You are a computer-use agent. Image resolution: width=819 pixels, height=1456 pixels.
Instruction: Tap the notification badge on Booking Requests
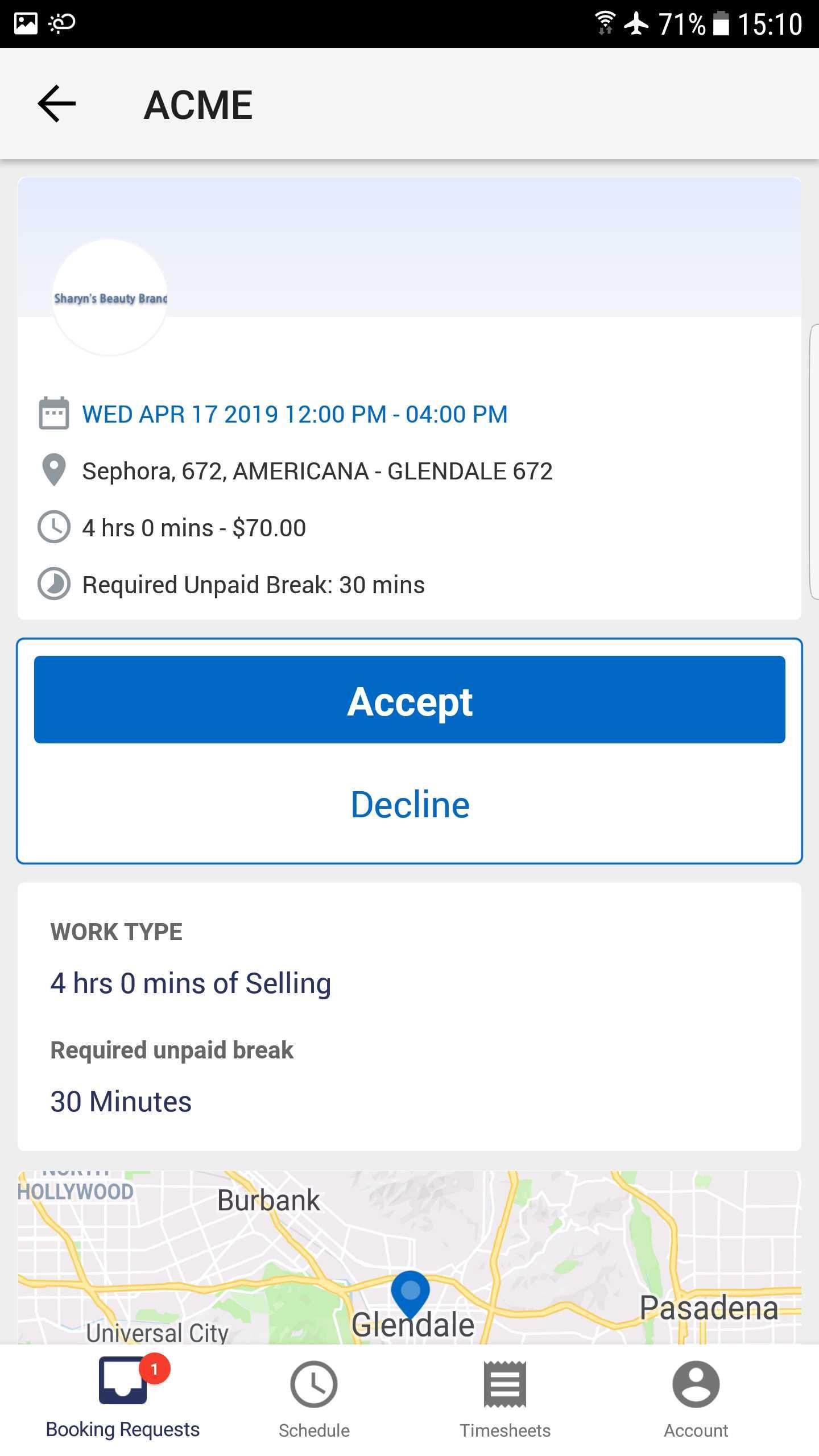154,1370
